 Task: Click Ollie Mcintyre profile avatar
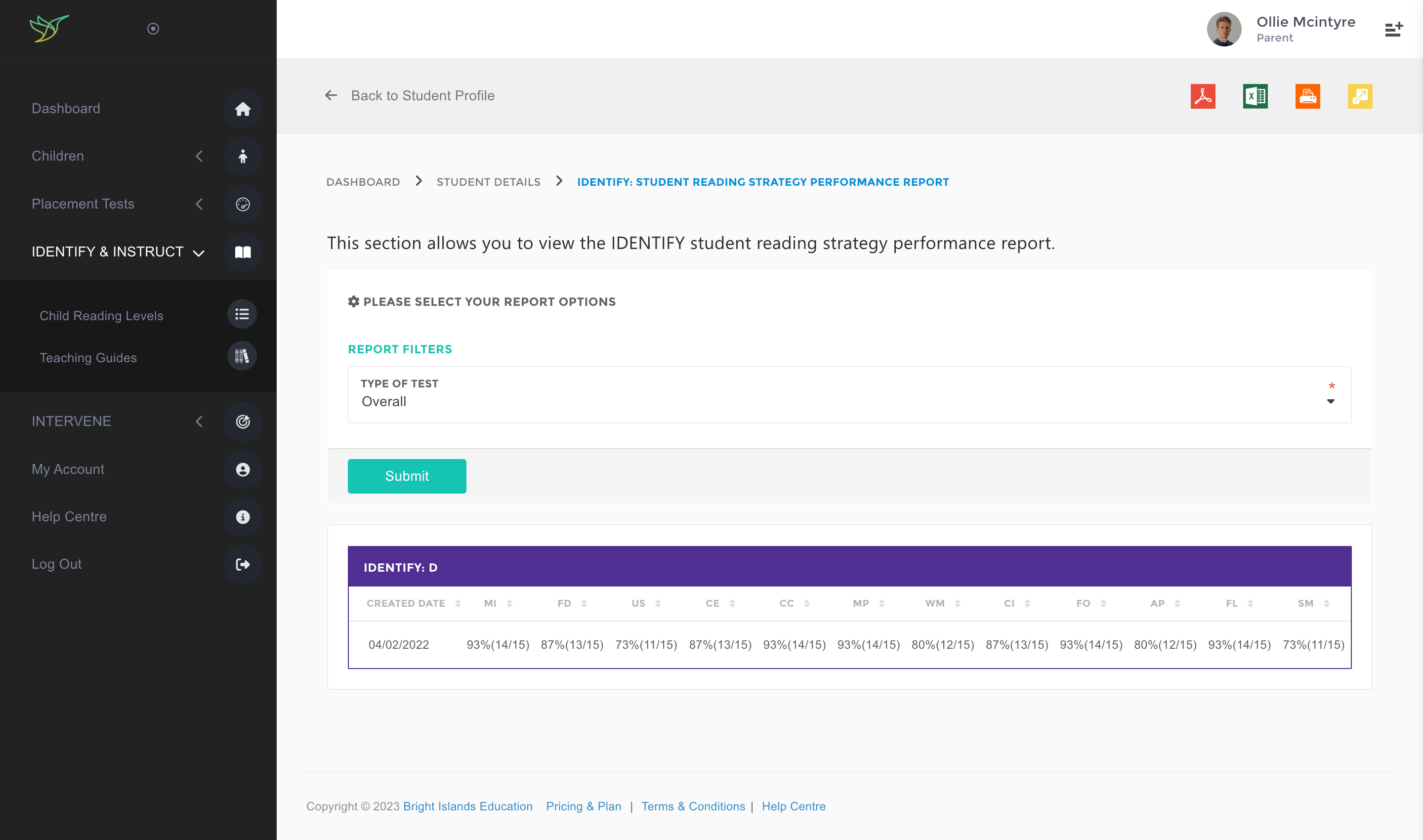point(1224,29)
